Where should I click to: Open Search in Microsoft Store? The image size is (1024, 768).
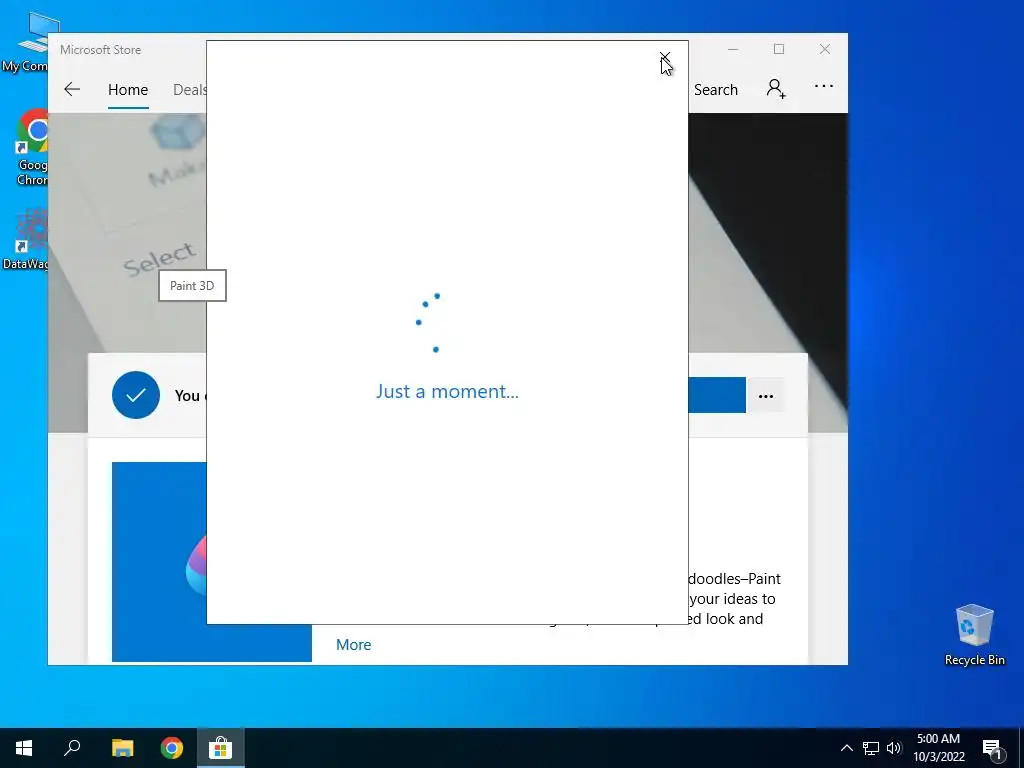tap(716, 89)
